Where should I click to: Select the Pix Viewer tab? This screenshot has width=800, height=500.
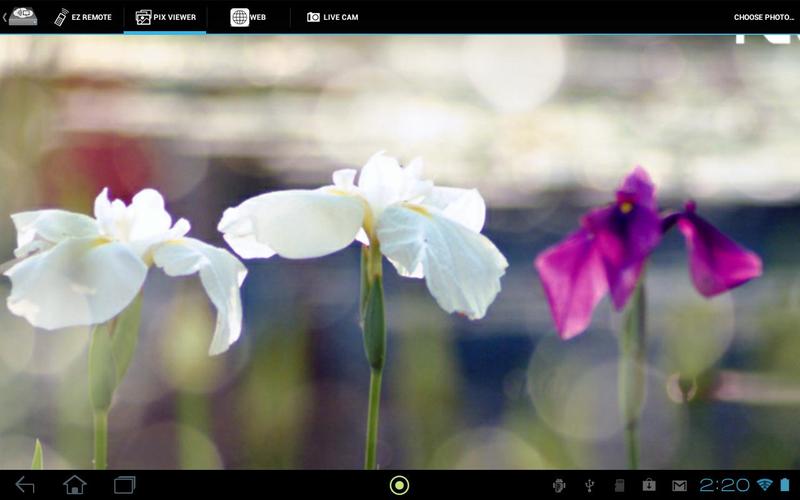tap(165, 17)
